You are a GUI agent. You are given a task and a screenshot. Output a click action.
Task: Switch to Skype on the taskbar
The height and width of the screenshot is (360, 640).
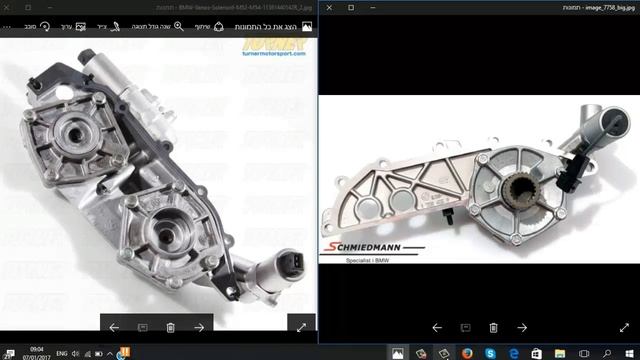pos(490,353)
